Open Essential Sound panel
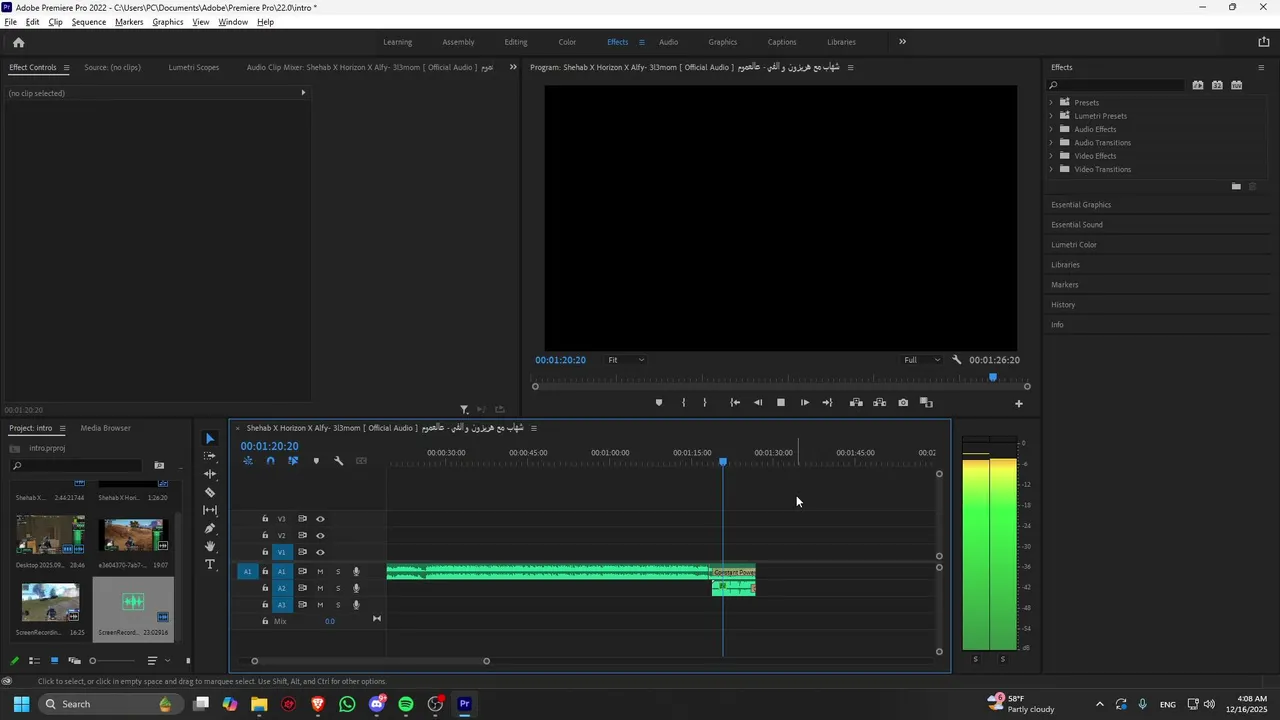Viewport: 1280px width, 720px height. pyautogui.click(x=1077, y=225)
